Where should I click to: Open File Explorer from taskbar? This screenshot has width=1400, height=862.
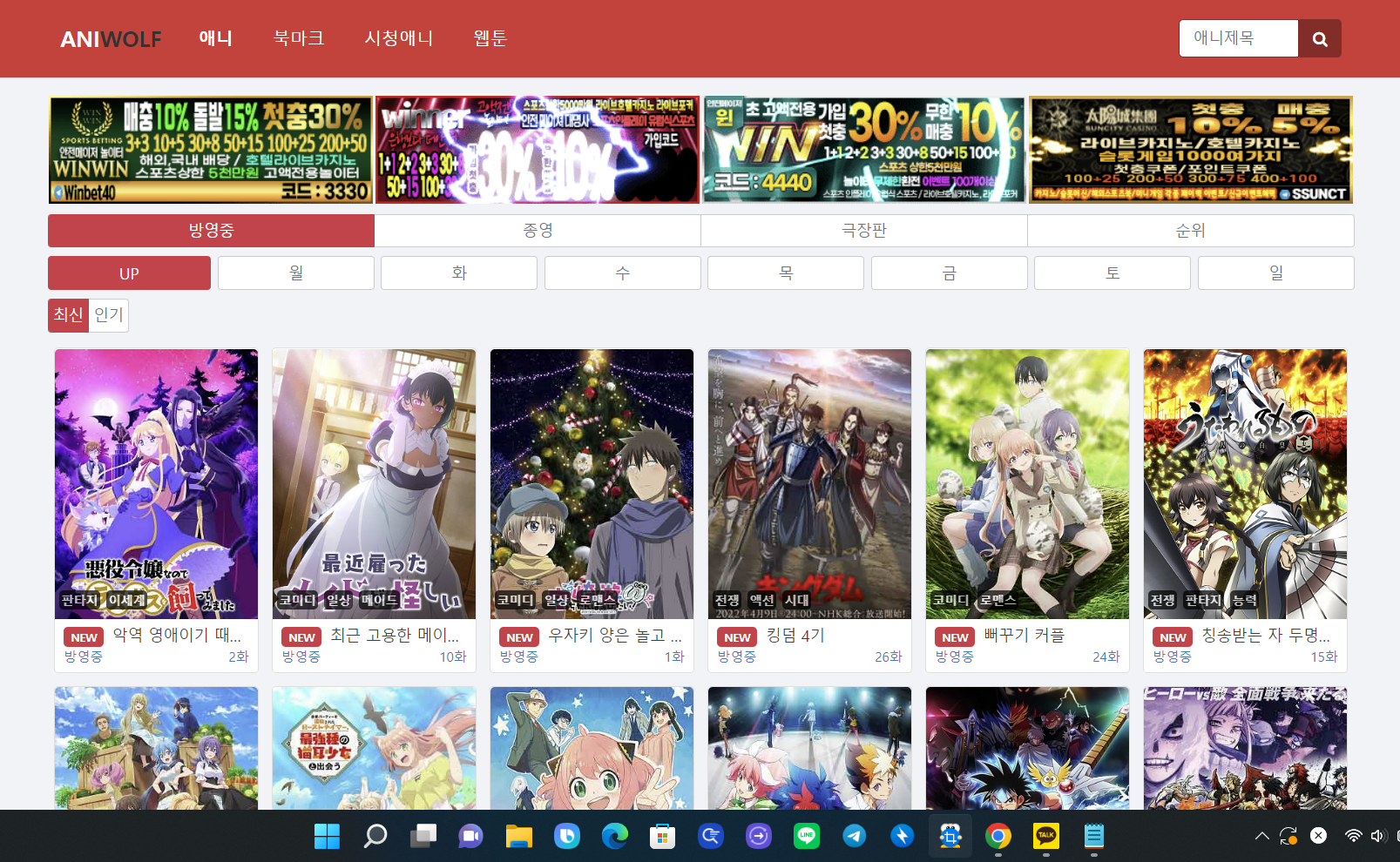[x=519, y=837]
